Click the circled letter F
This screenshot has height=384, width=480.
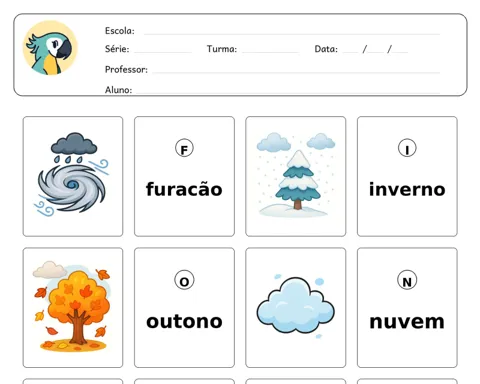pyautogui.click(x=184, y=149)
